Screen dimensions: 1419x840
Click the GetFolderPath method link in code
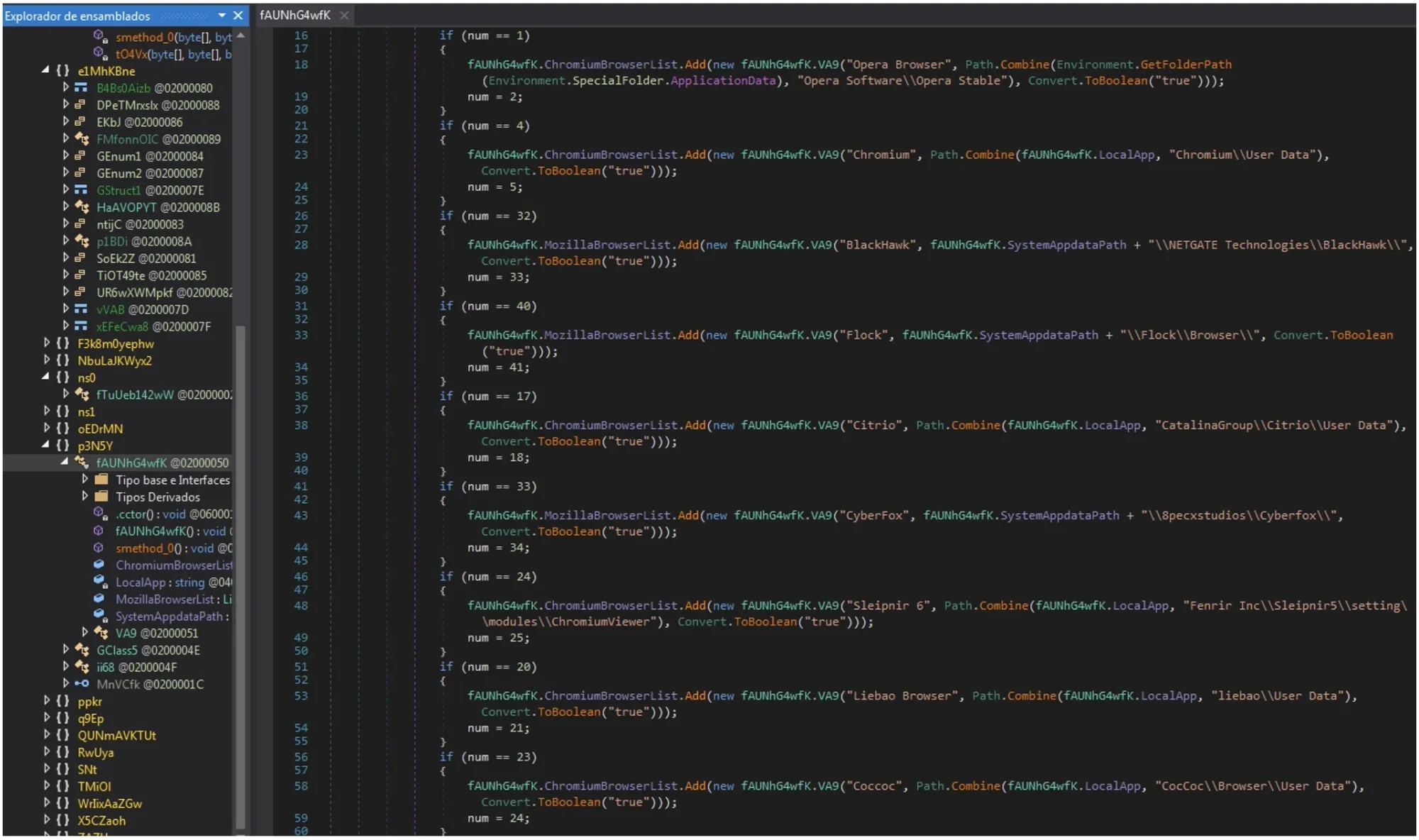point(1186,65)
